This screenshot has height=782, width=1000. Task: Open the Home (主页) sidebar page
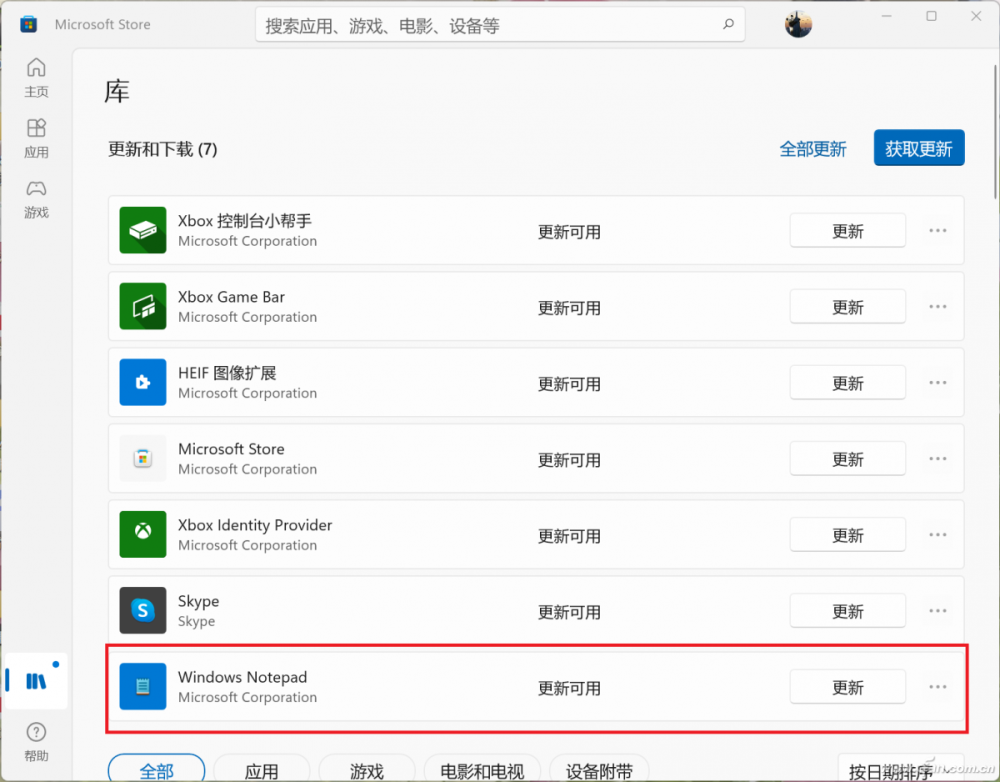point(36,77)
